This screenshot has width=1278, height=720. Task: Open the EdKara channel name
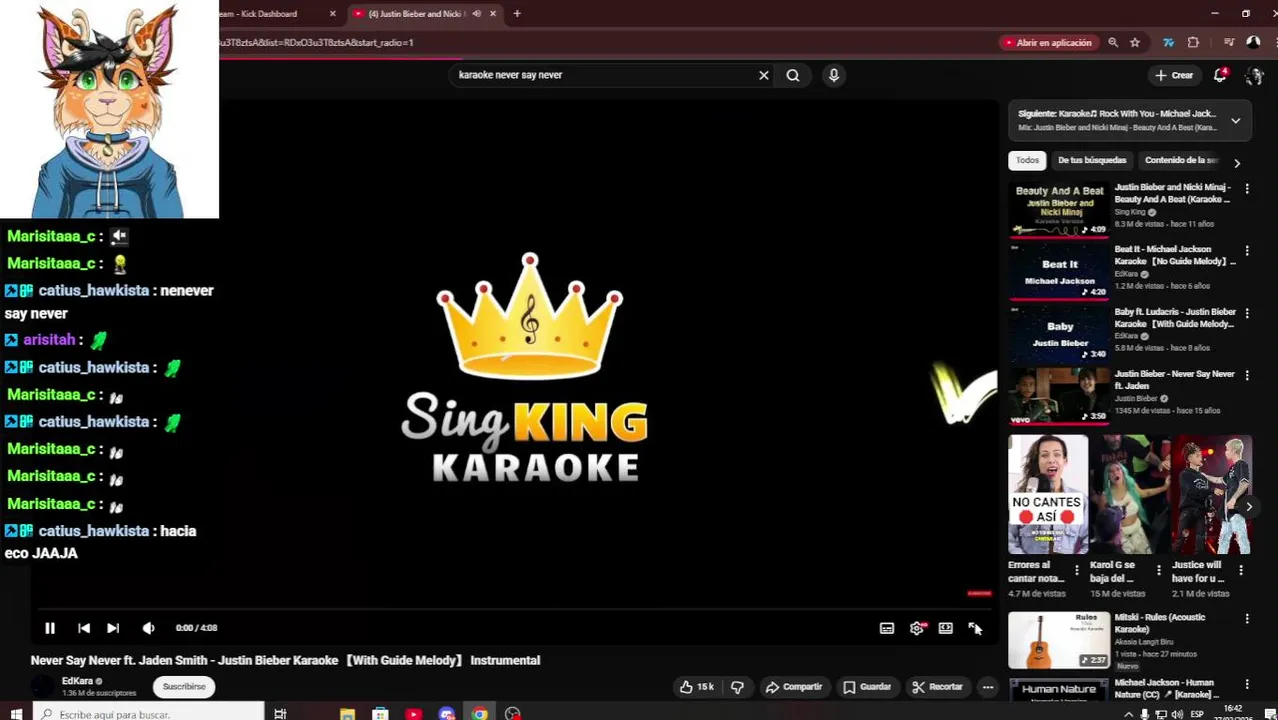coord(77,681)
